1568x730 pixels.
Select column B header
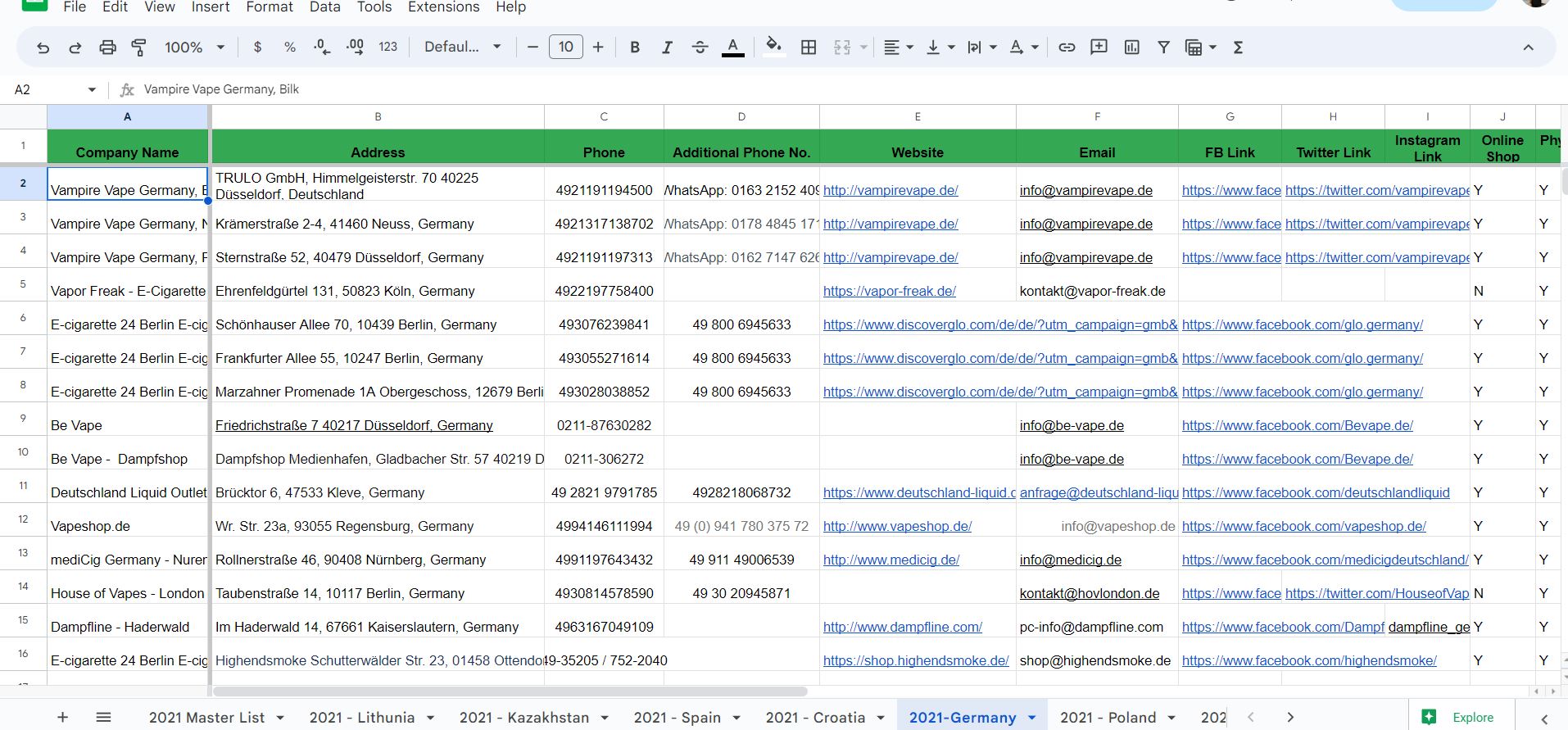coord(378,117)
